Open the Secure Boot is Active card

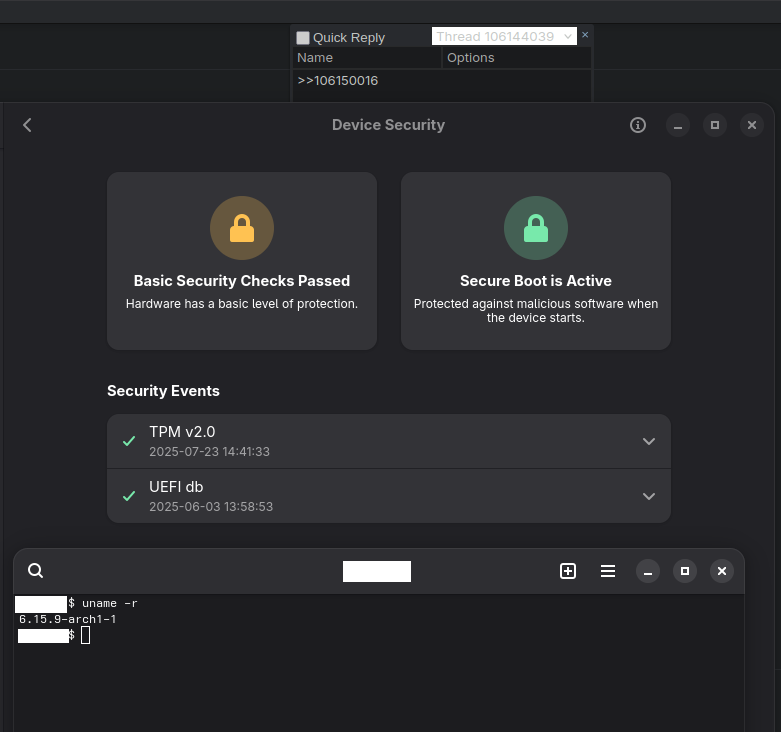coord(535,261)
